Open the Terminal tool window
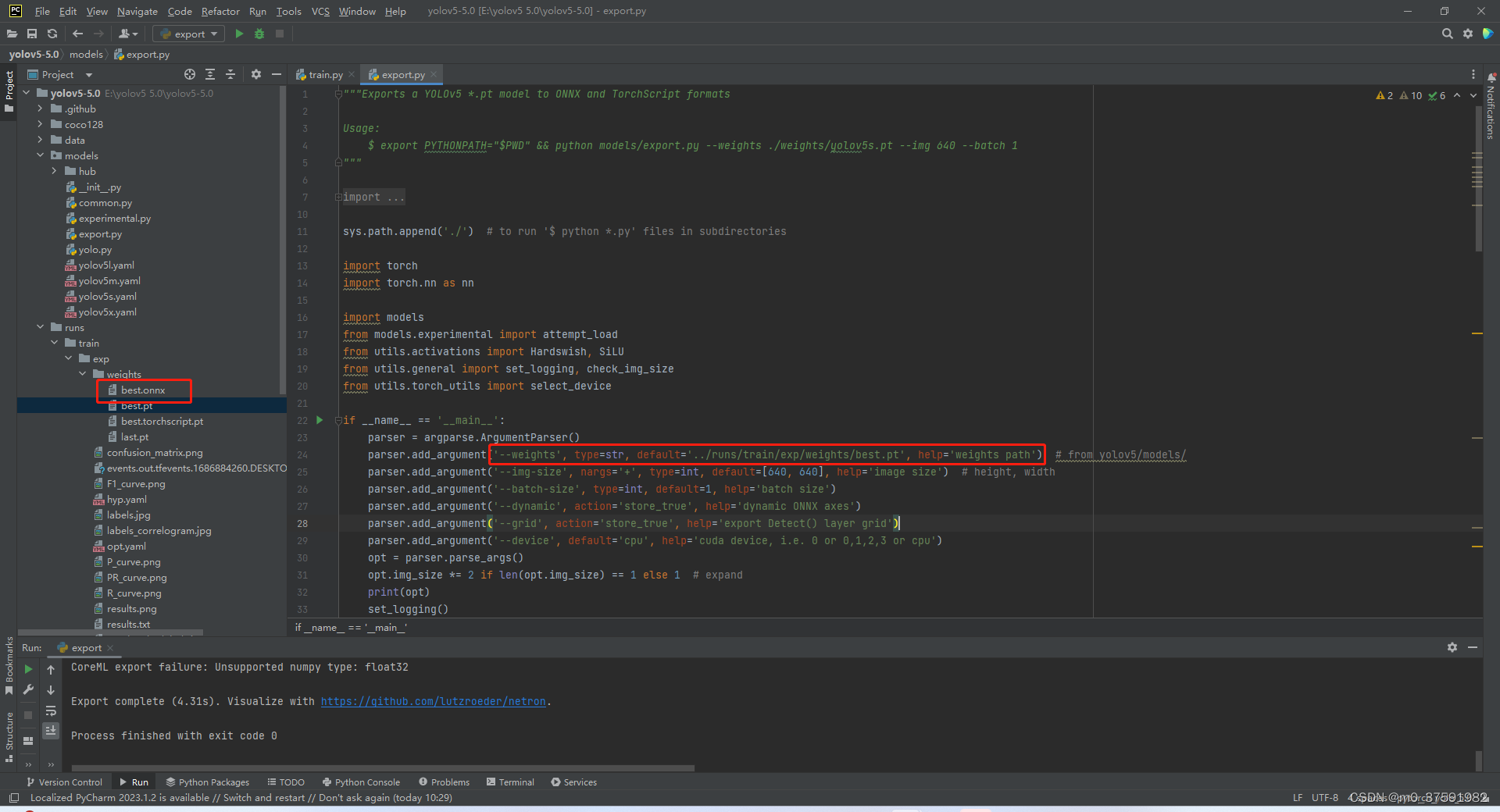 tap(510, 782)
